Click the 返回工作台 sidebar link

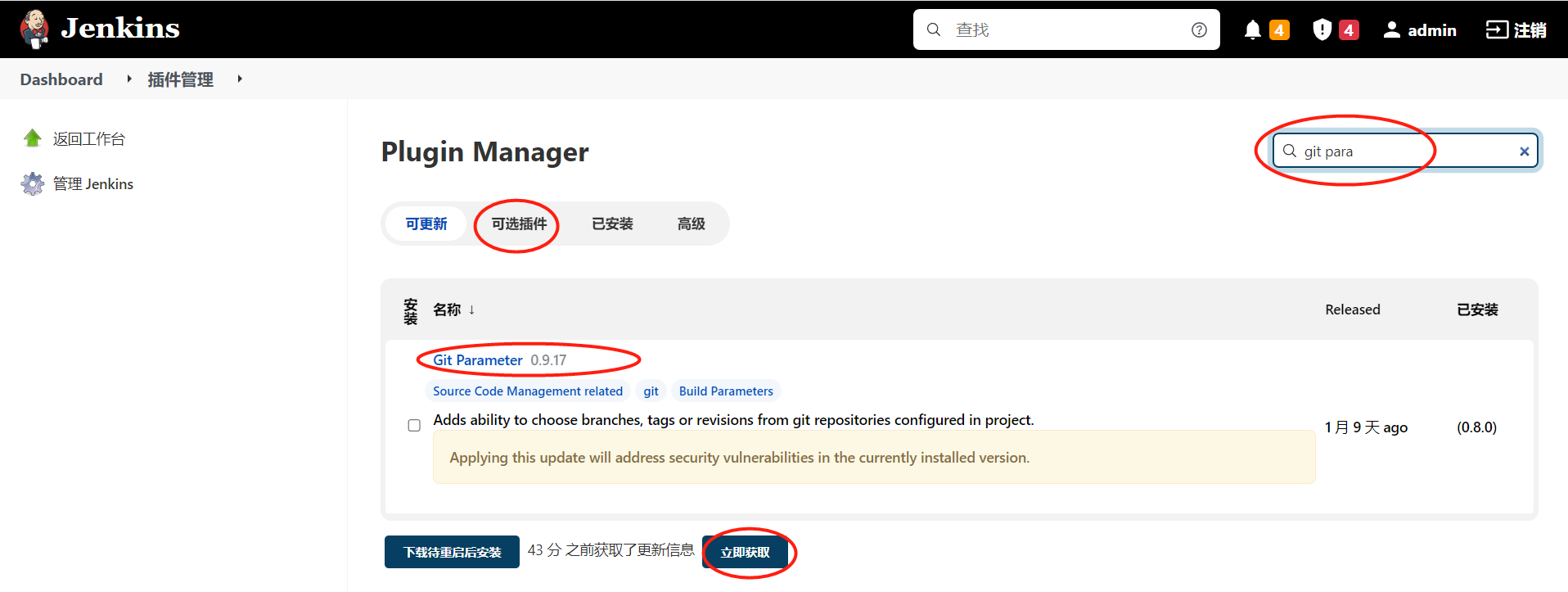click(88, 139)
